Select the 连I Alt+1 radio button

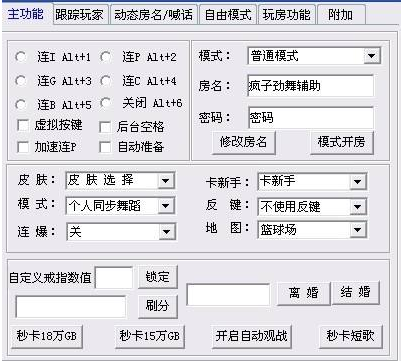pyautogui.click(x=21, y=57)
